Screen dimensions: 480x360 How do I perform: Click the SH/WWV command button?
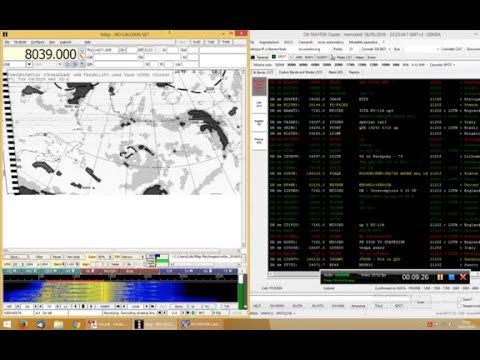(277, 306)
